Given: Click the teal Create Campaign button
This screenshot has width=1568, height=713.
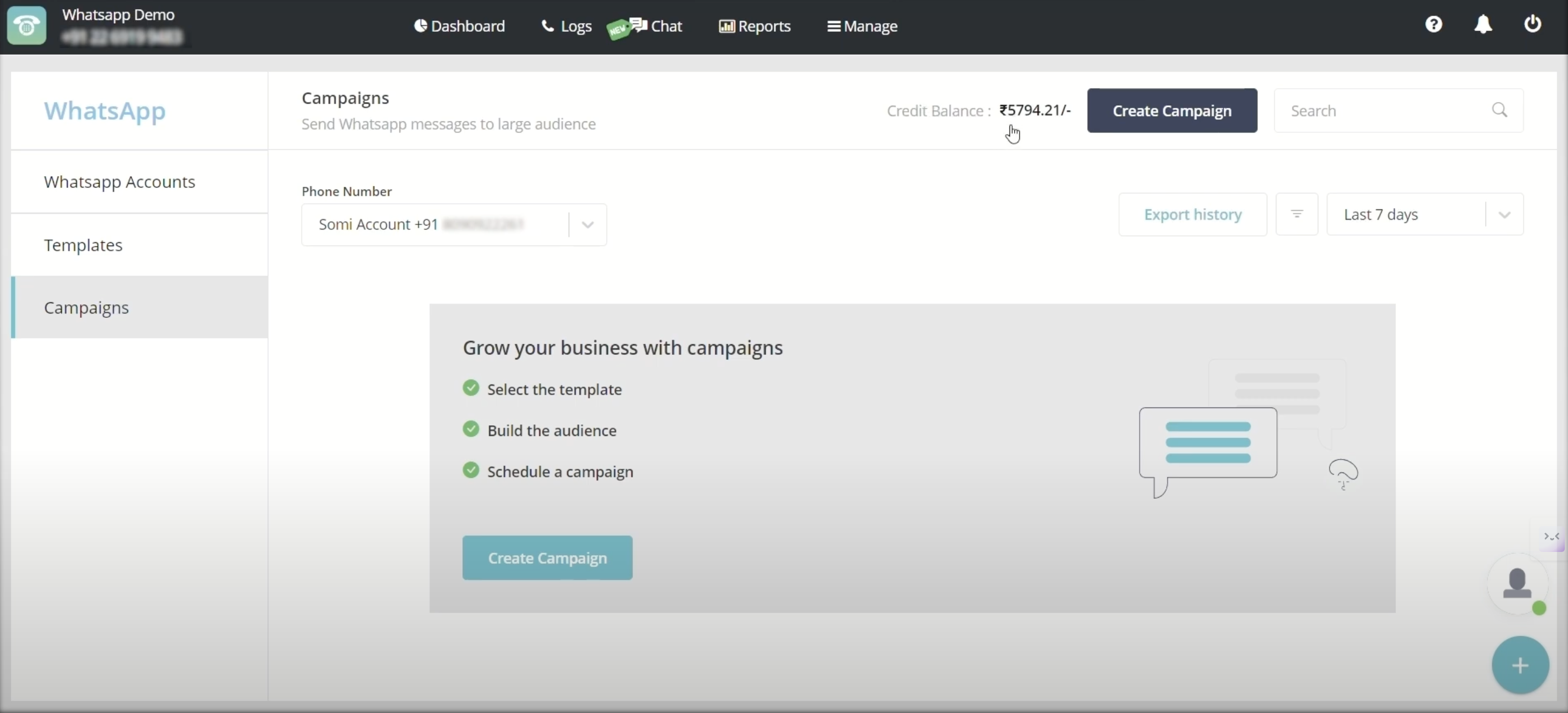Looking at the screenshot, I should (x=547, y=558).
